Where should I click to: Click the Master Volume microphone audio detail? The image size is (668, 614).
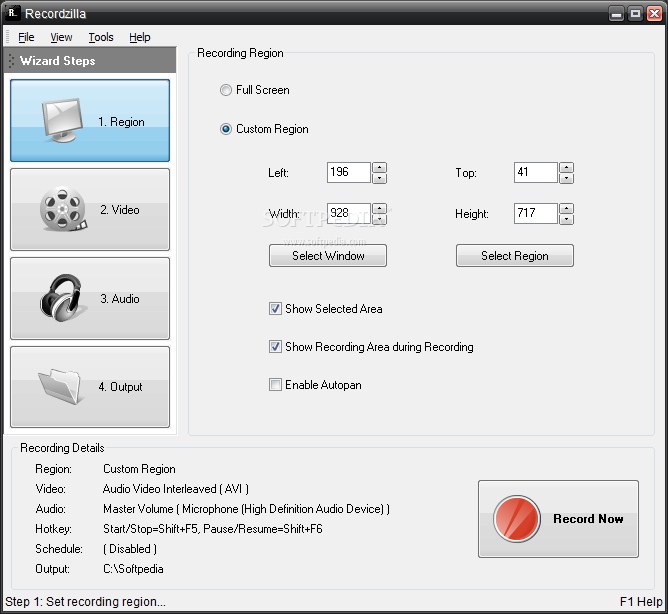246,509
